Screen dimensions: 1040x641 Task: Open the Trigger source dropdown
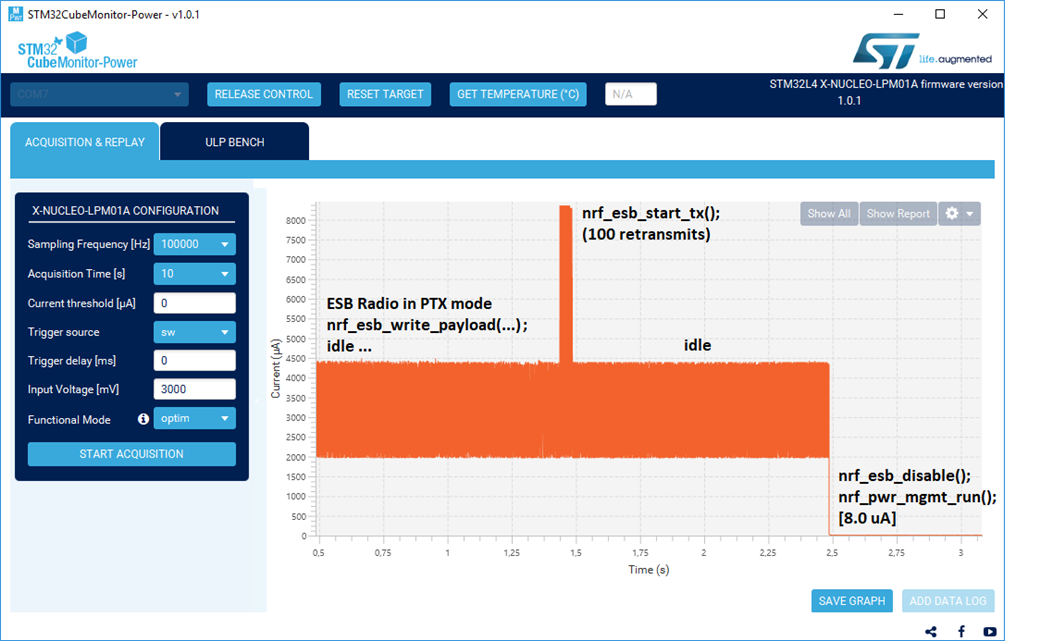[194, 332]
